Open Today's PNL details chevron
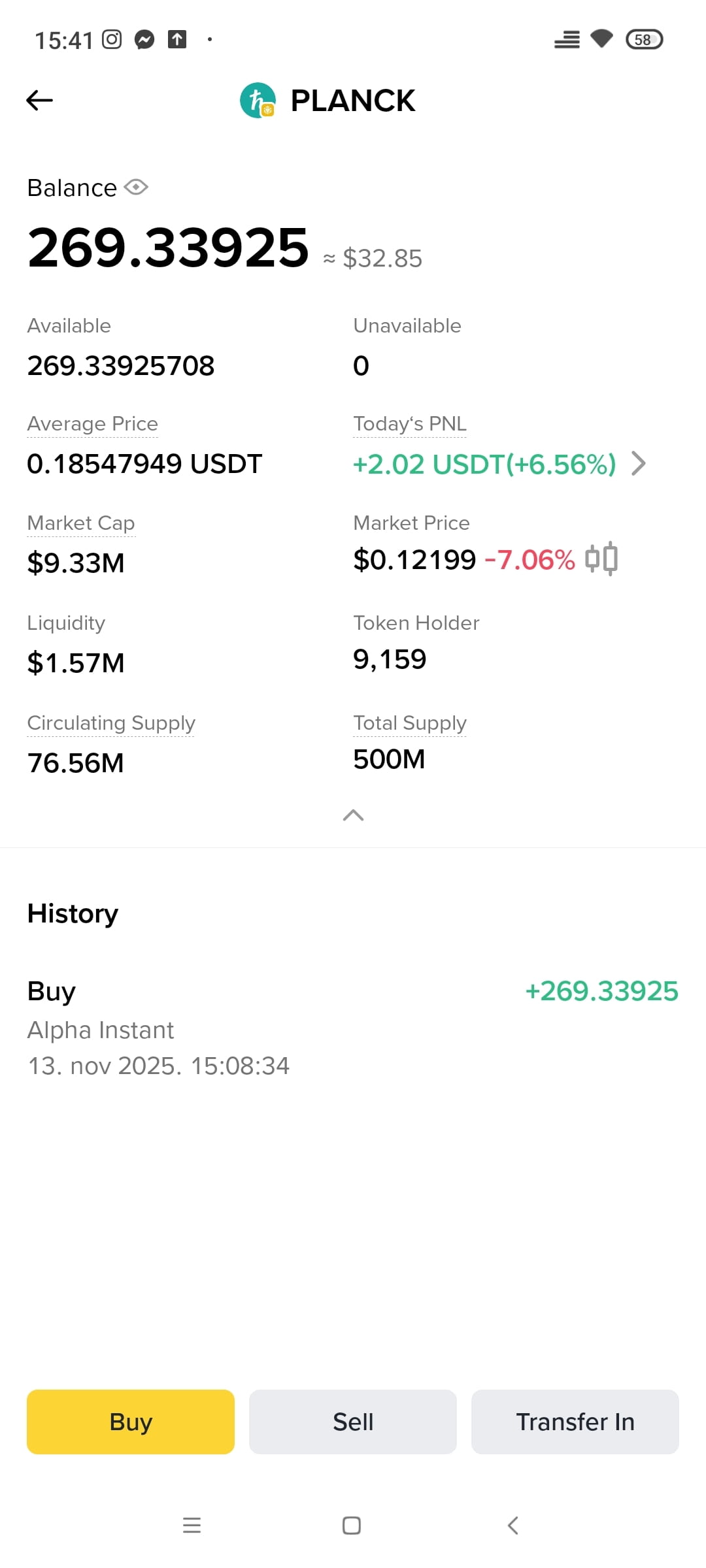This screenshot has height=1568, width=706. click(639, 464)
